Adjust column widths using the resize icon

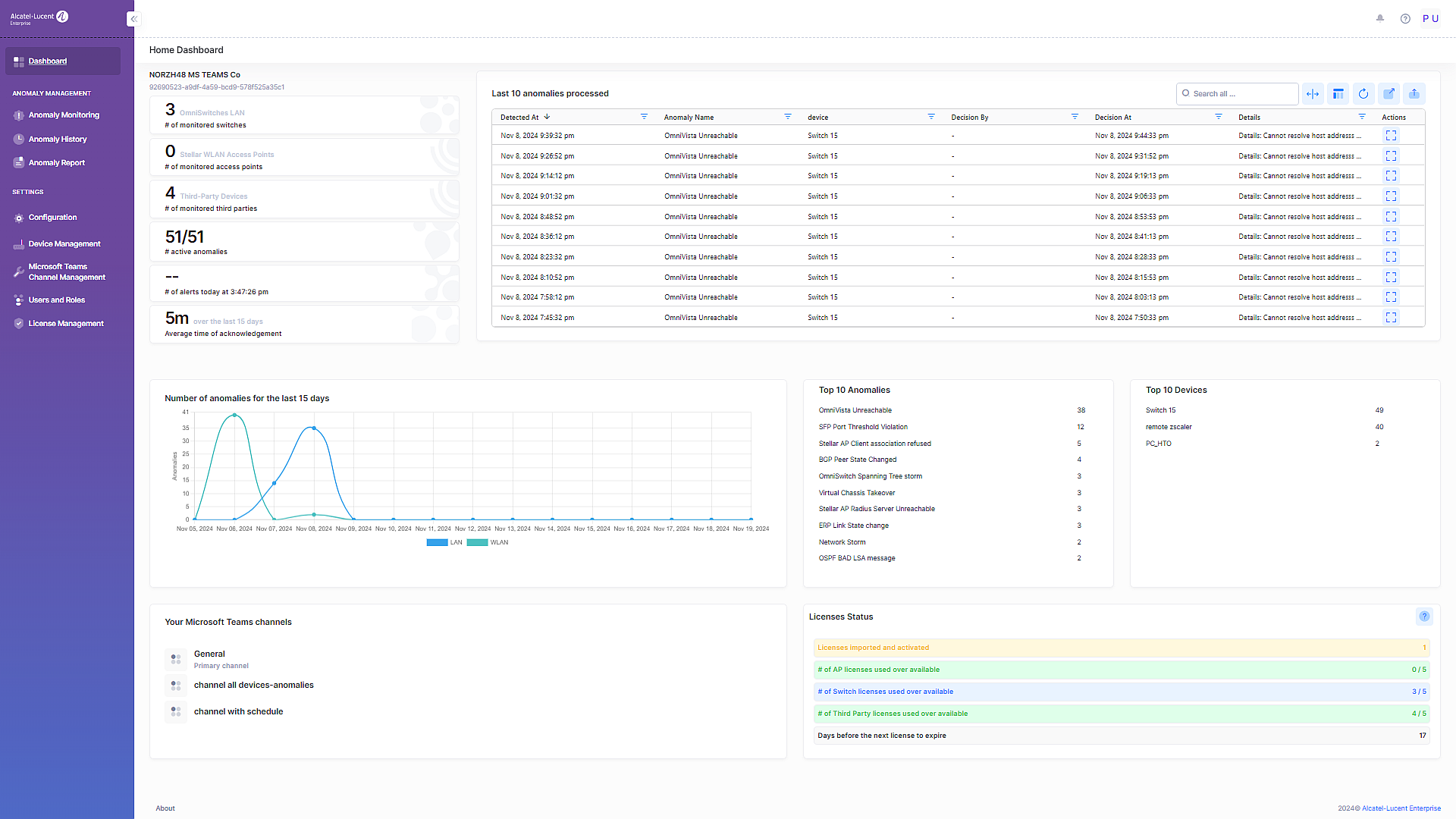point(1313,93)
